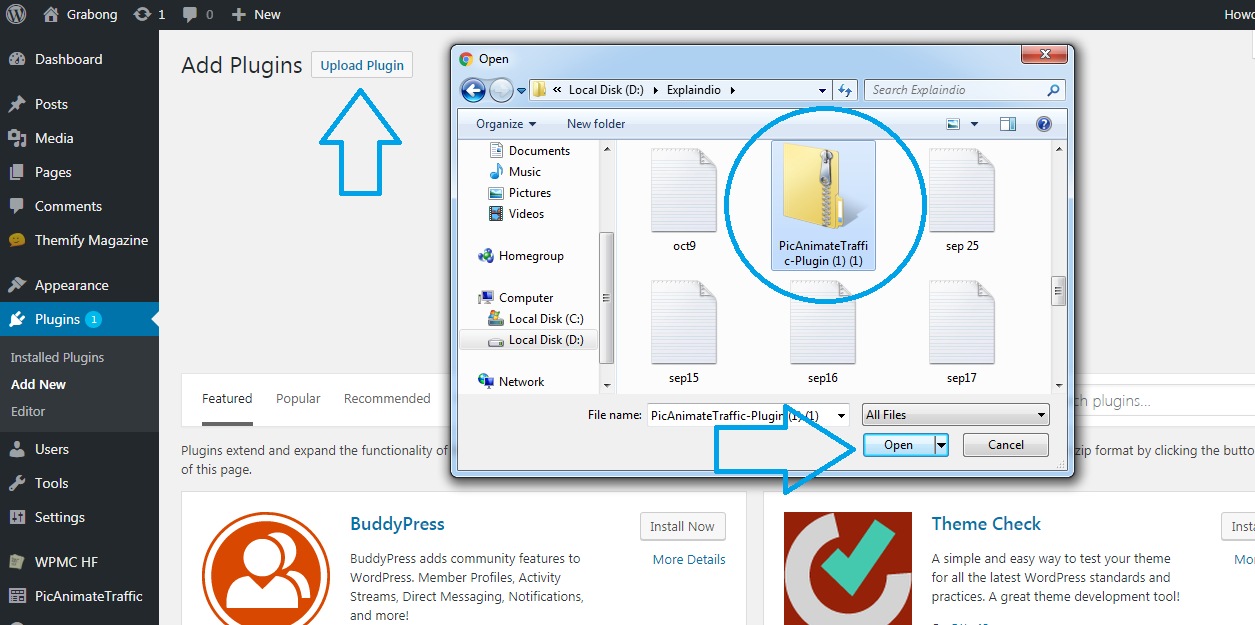Open the New content menu
The image size is (1255, 625).
click(x=256, y=14)
